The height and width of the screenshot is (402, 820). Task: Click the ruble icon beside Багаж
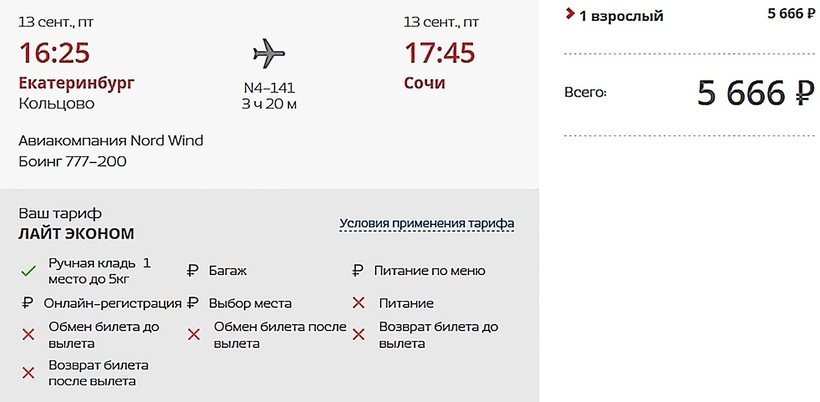coord(192,271)
